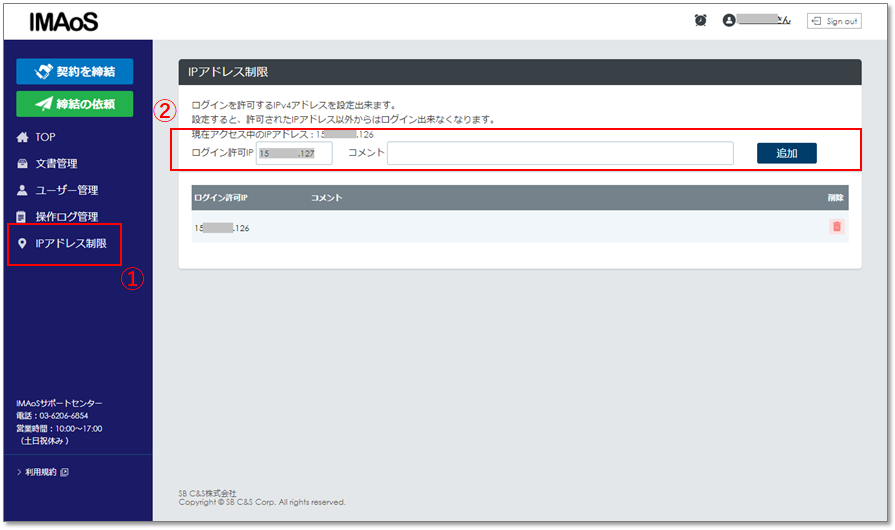Screen dimensions: 895x530
Task: Click the 追加 button
Action: coord(786,153)
